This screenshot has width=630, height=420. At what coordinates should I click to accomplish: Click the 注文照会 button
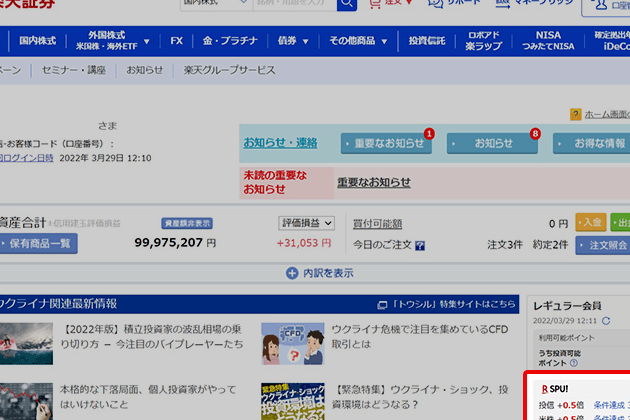tap(603, 245)
